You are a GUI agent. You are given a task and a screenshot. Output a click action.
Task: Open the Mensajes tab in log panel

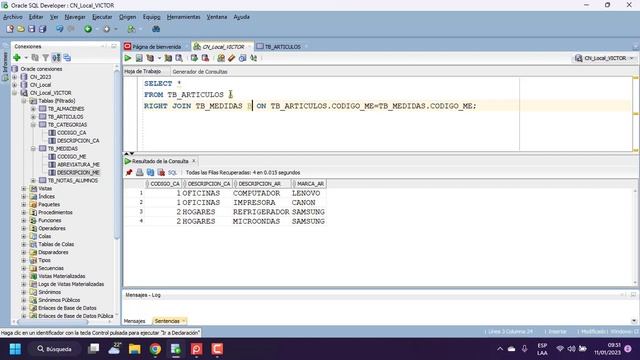(x=134, y=321)
